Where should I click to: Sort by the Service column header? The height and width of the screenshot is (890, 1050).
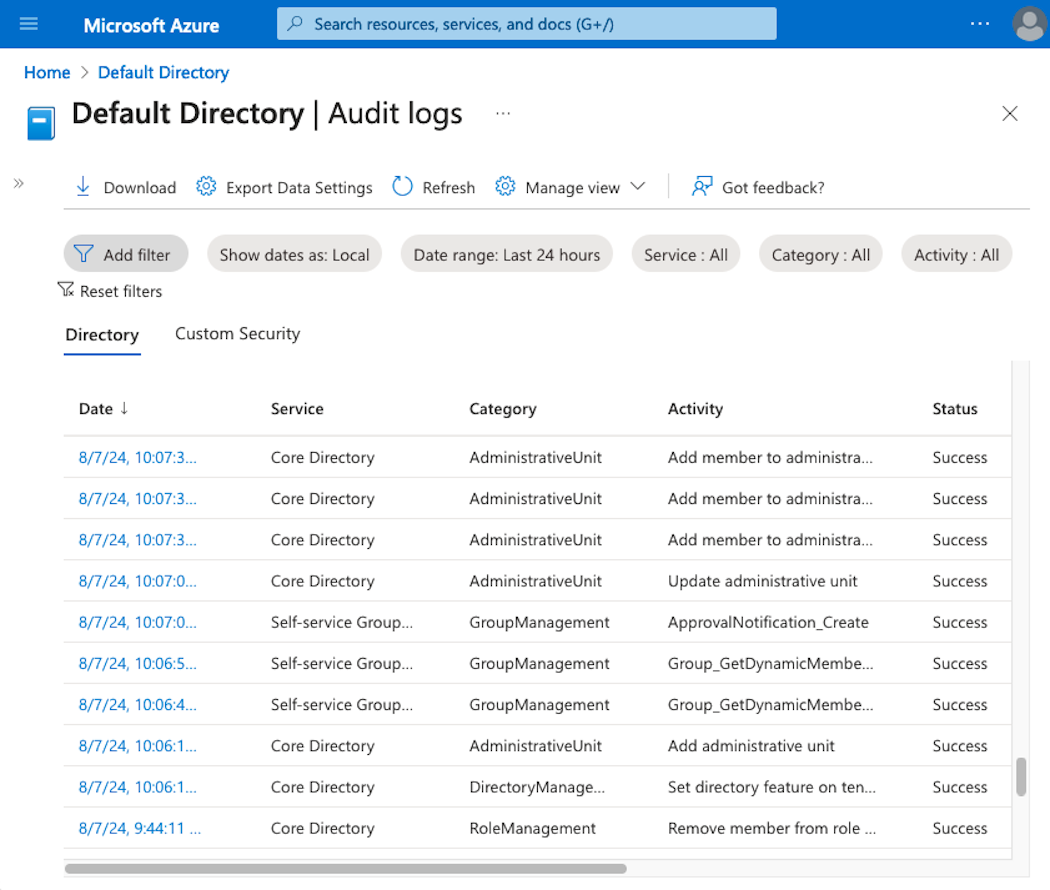pos(297,409)
